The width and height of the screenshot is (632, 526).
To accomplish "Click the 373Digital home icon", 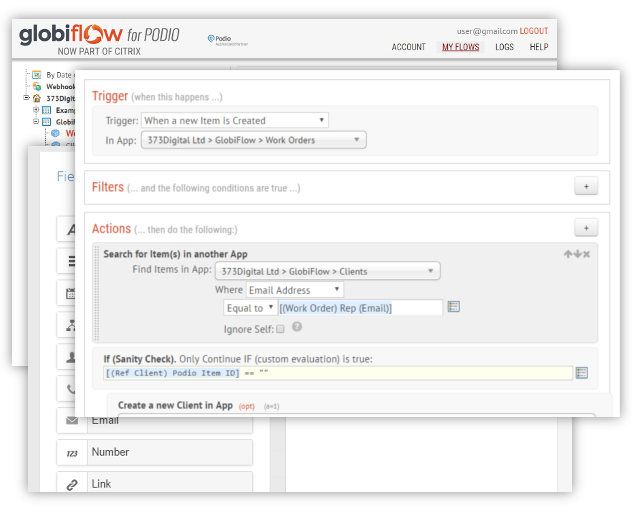I will [37, 98].
